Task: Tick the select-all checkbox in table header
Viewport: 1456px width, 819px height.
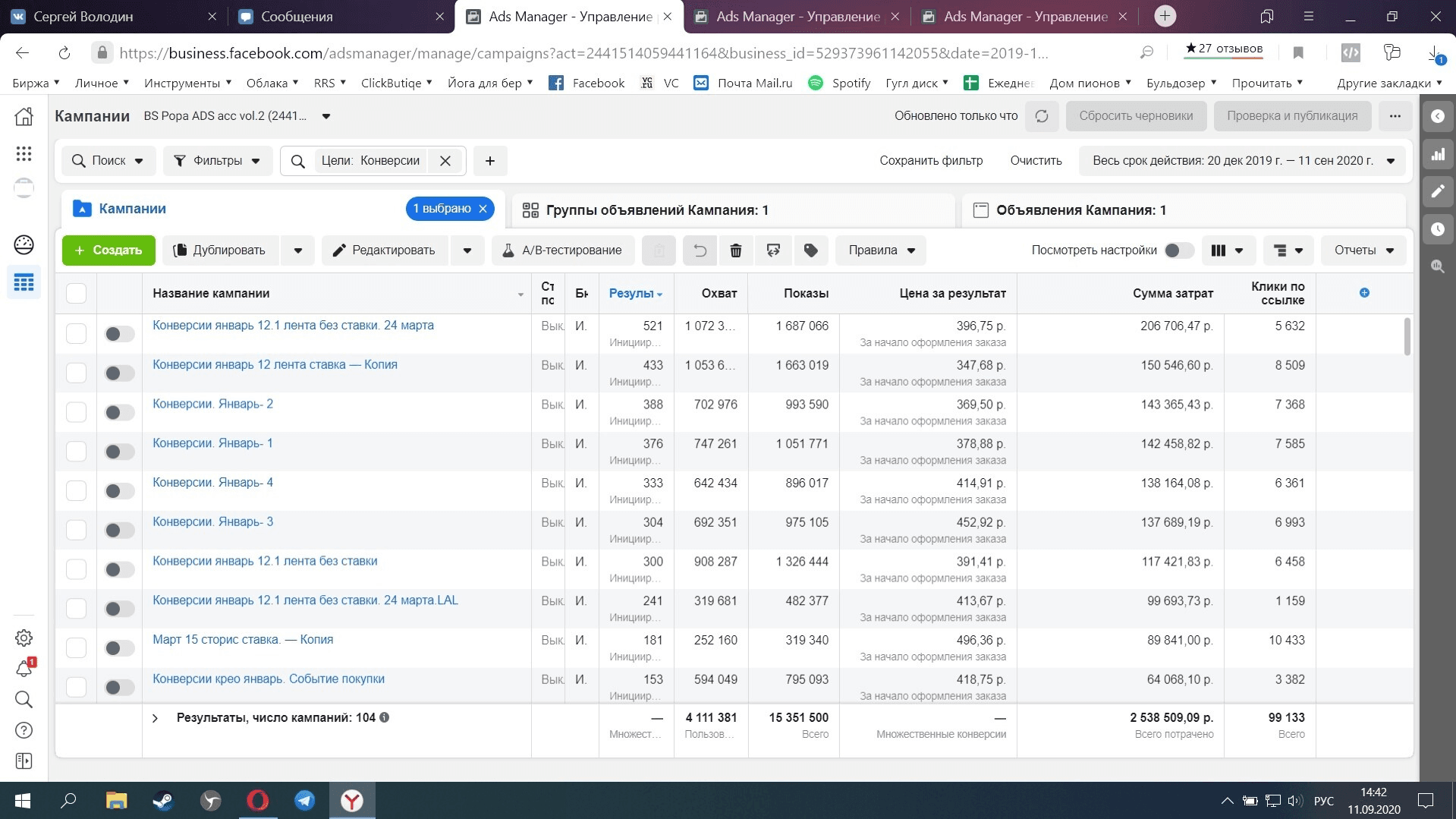Action: point(76,293)
